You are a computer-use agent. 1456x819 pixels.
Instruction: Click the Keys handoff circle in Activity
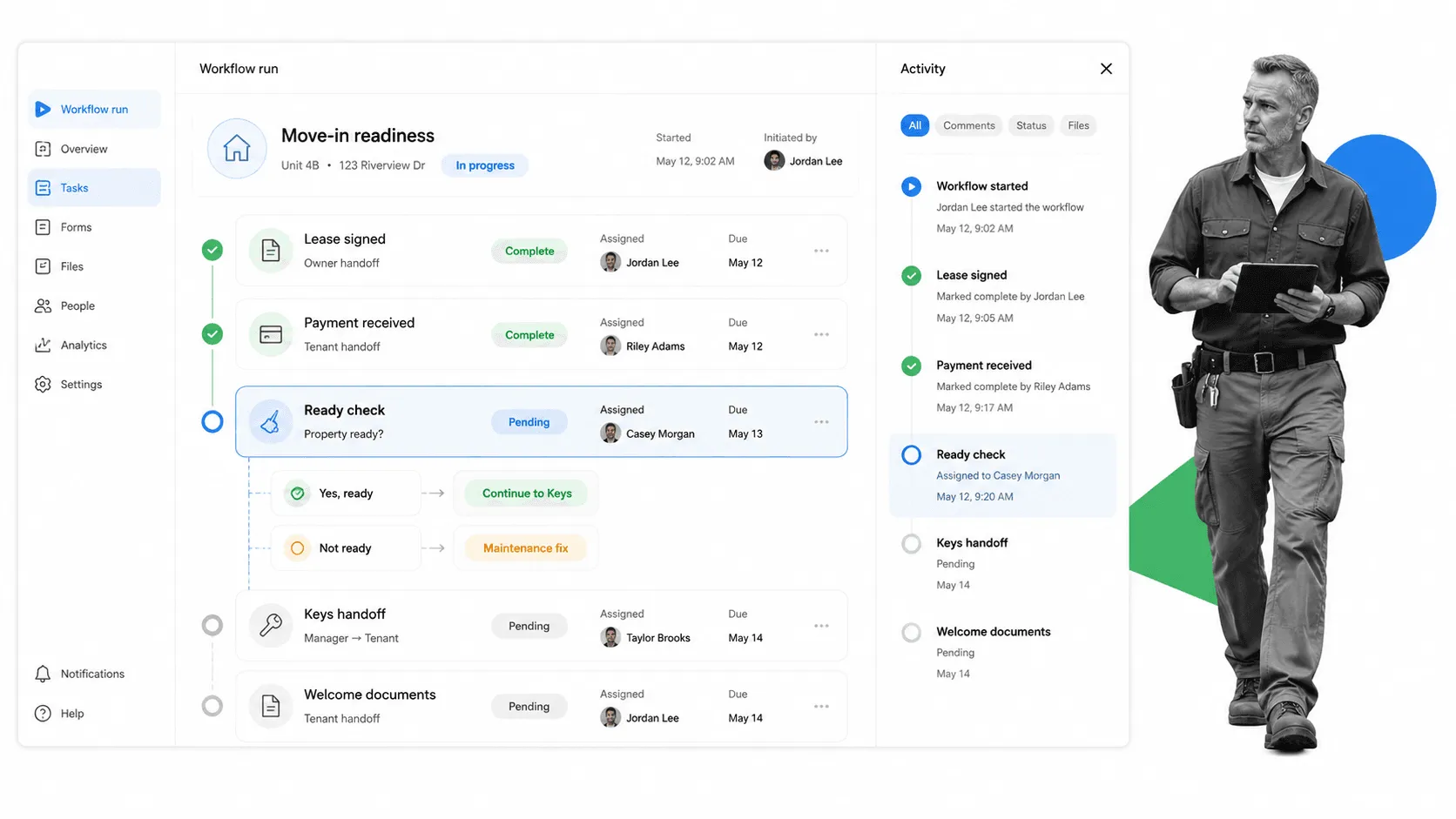point(911,544)
